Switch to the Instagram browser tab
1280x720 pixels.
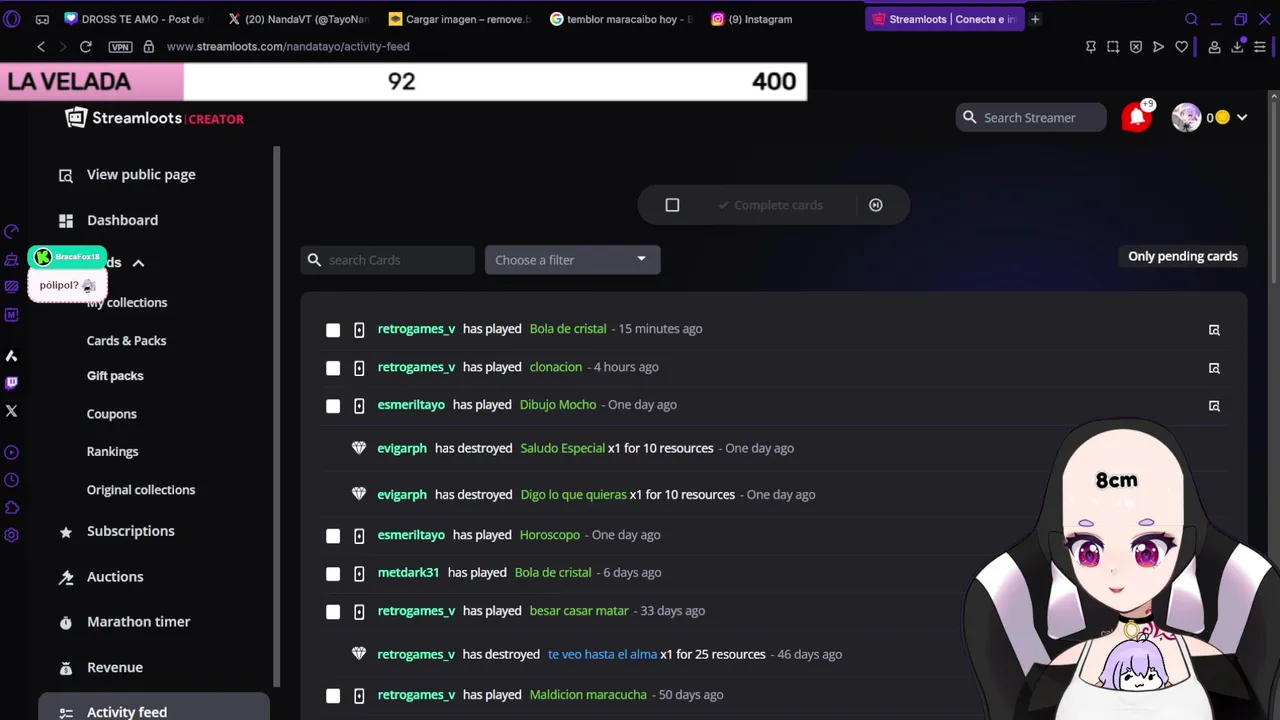coord(760,19)
